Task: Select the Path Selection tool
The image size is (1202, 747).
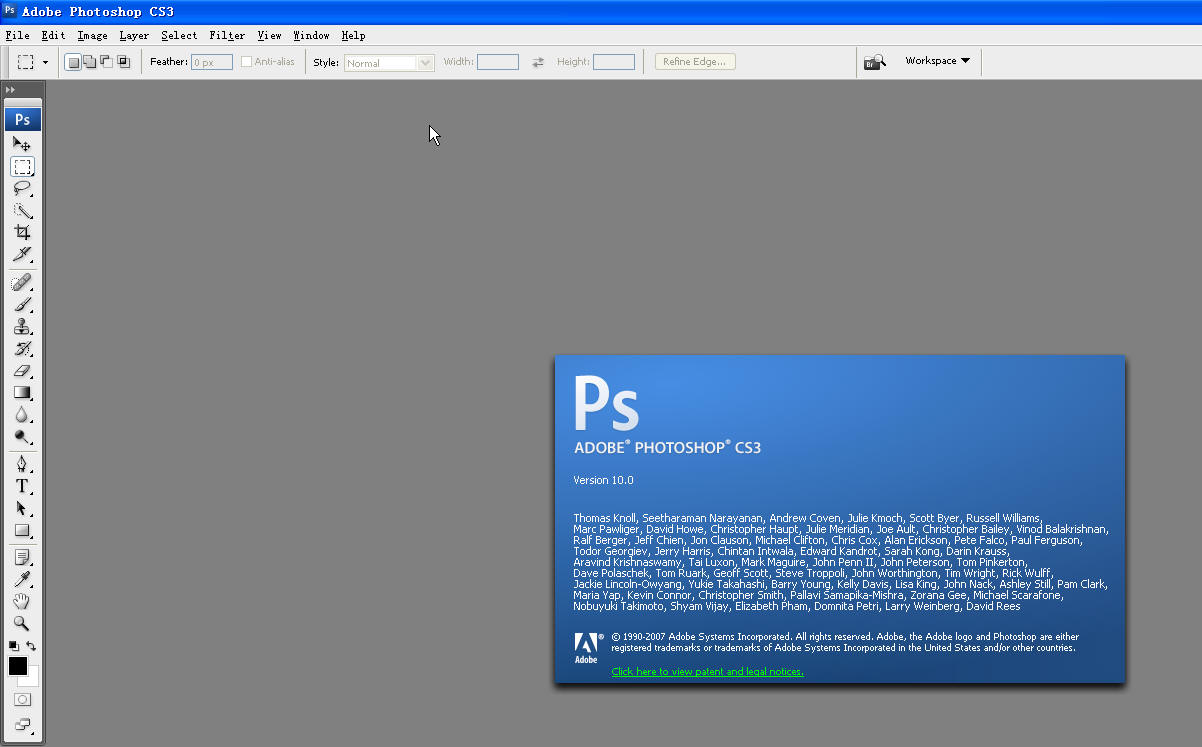Action: point(22,508)
